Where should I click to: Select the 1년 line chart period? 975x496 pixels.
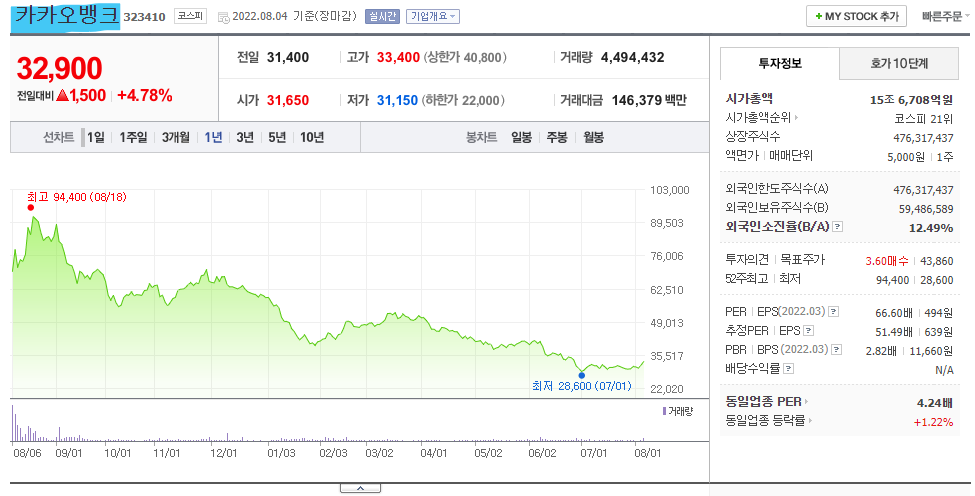click(x=213, y=137)
